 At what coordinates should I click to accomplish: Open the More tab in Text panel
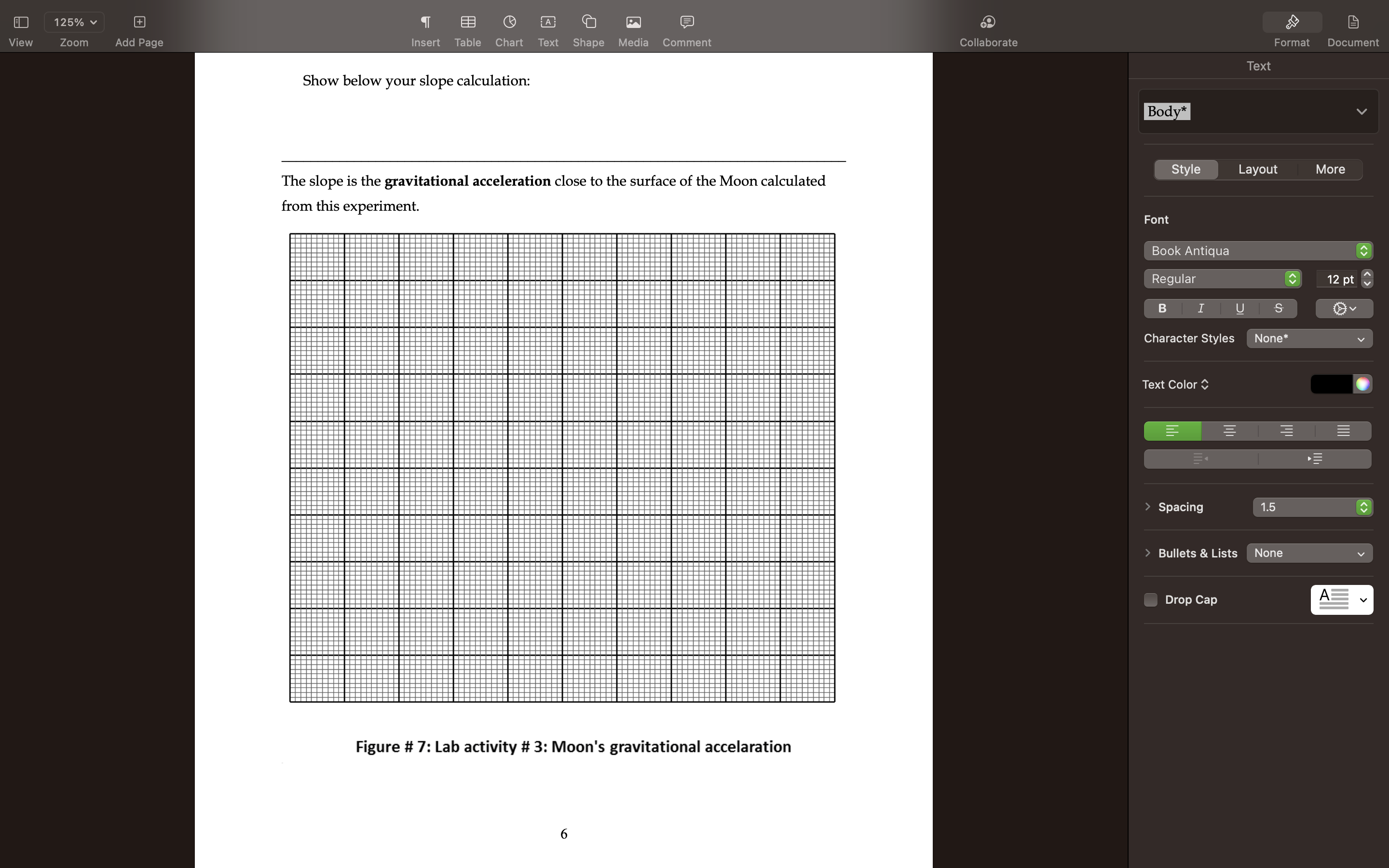[x=1329, y=169]
